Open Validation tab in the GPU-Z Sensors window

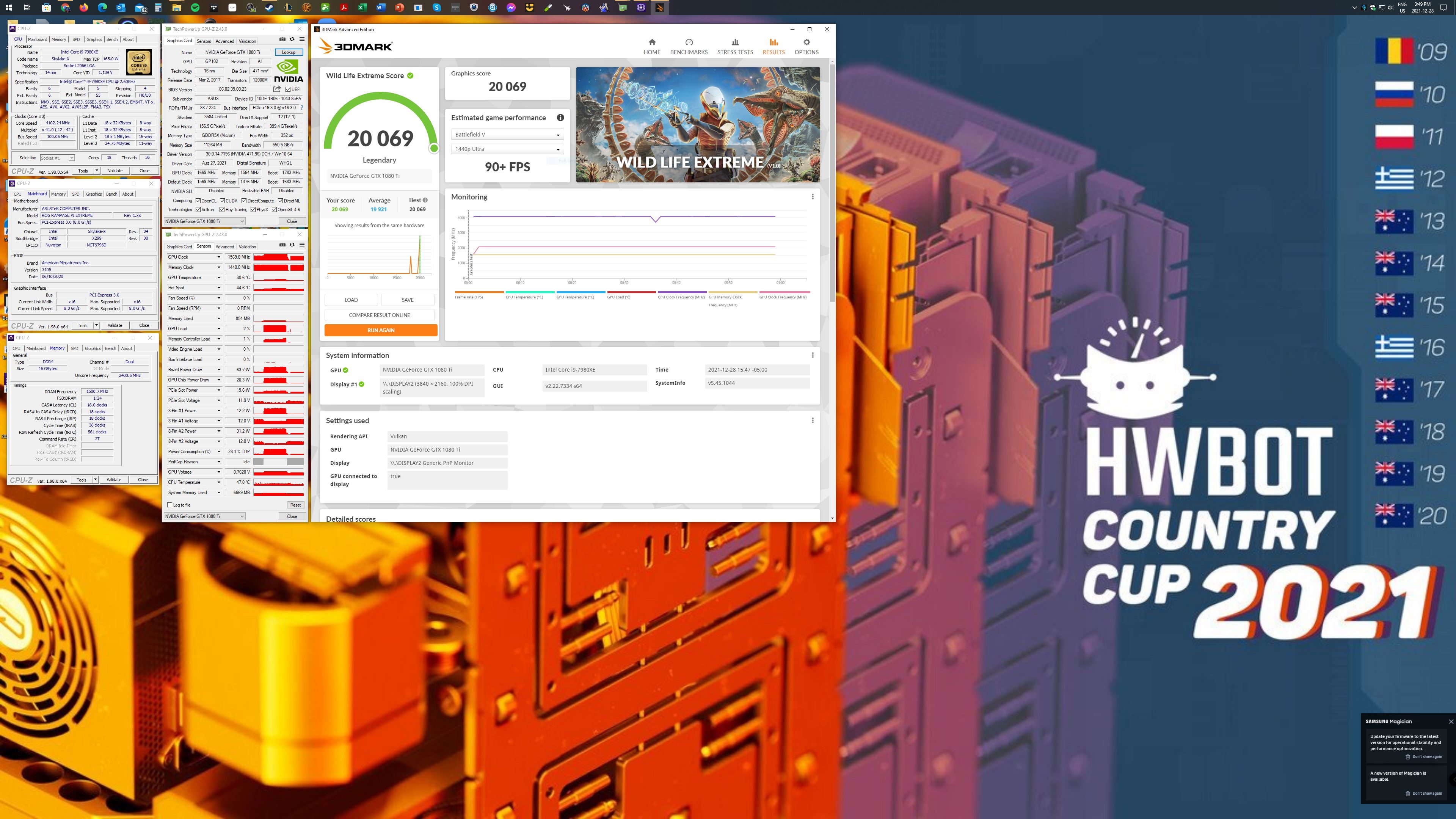pos(247,246)
